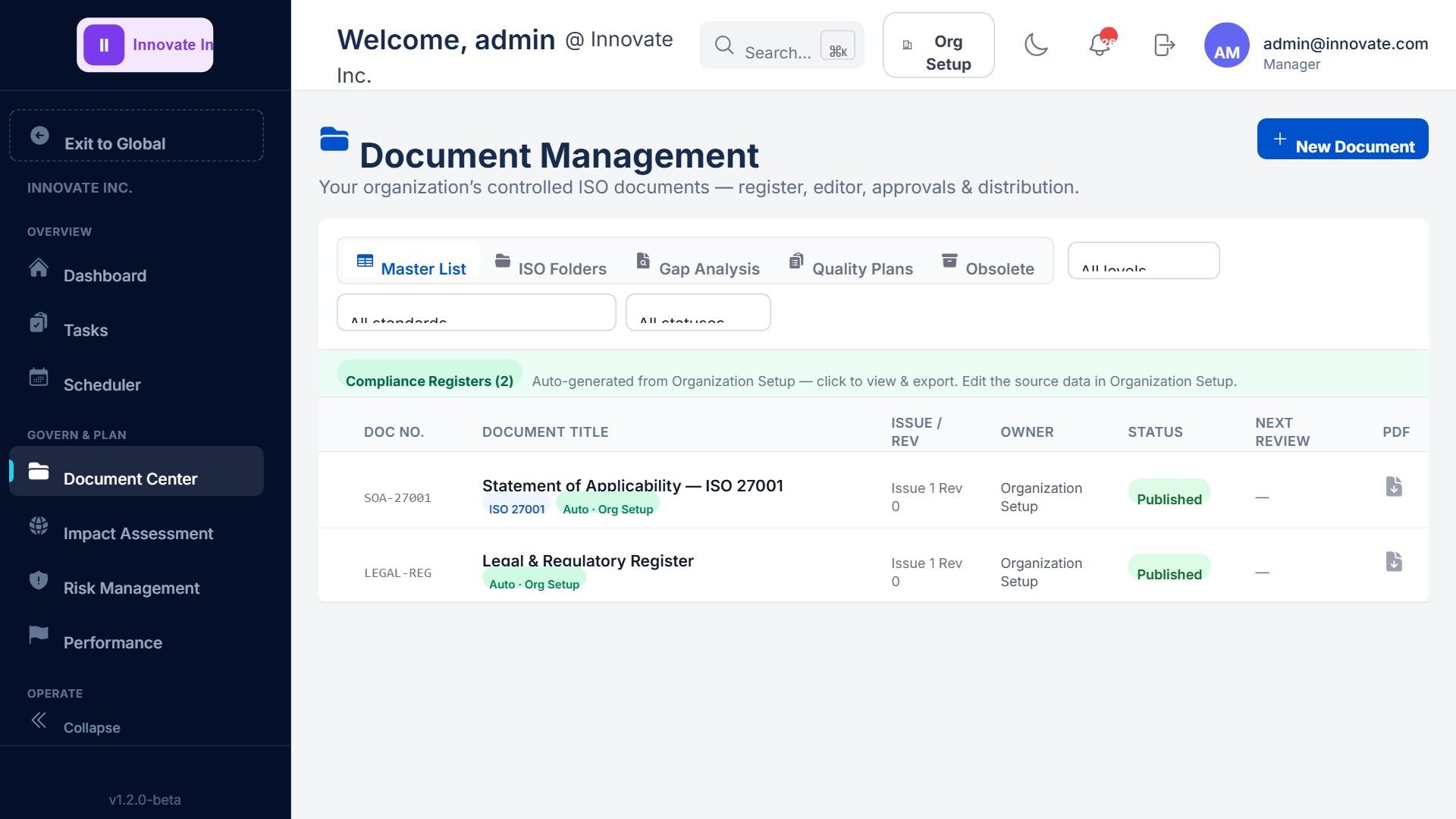Click the Exit to Global back arrow icon
The image size is (1456, 819).
click(39, 136)
